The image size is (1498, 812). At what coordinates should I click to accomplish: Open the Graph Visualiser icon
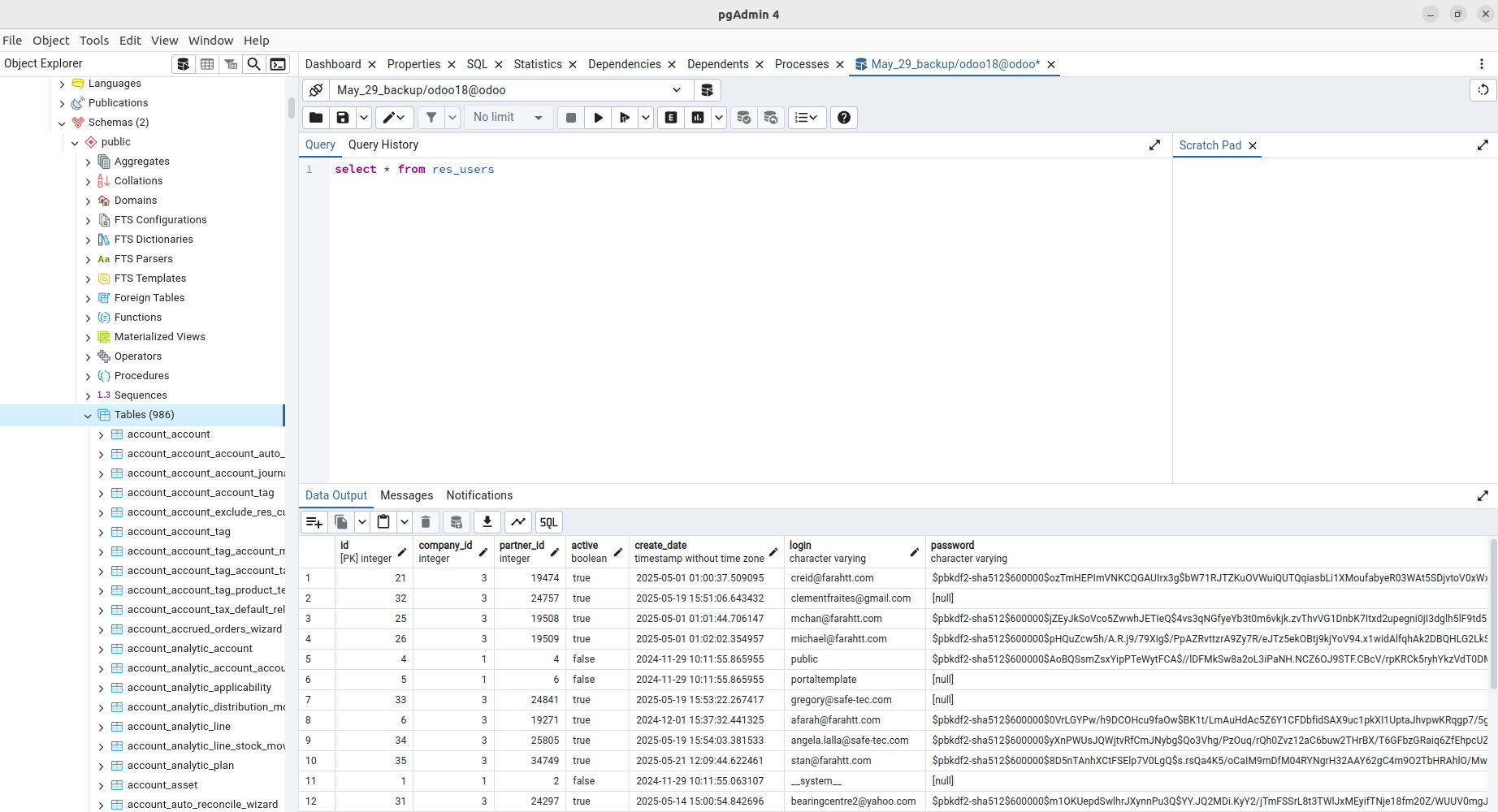(517, 522)
